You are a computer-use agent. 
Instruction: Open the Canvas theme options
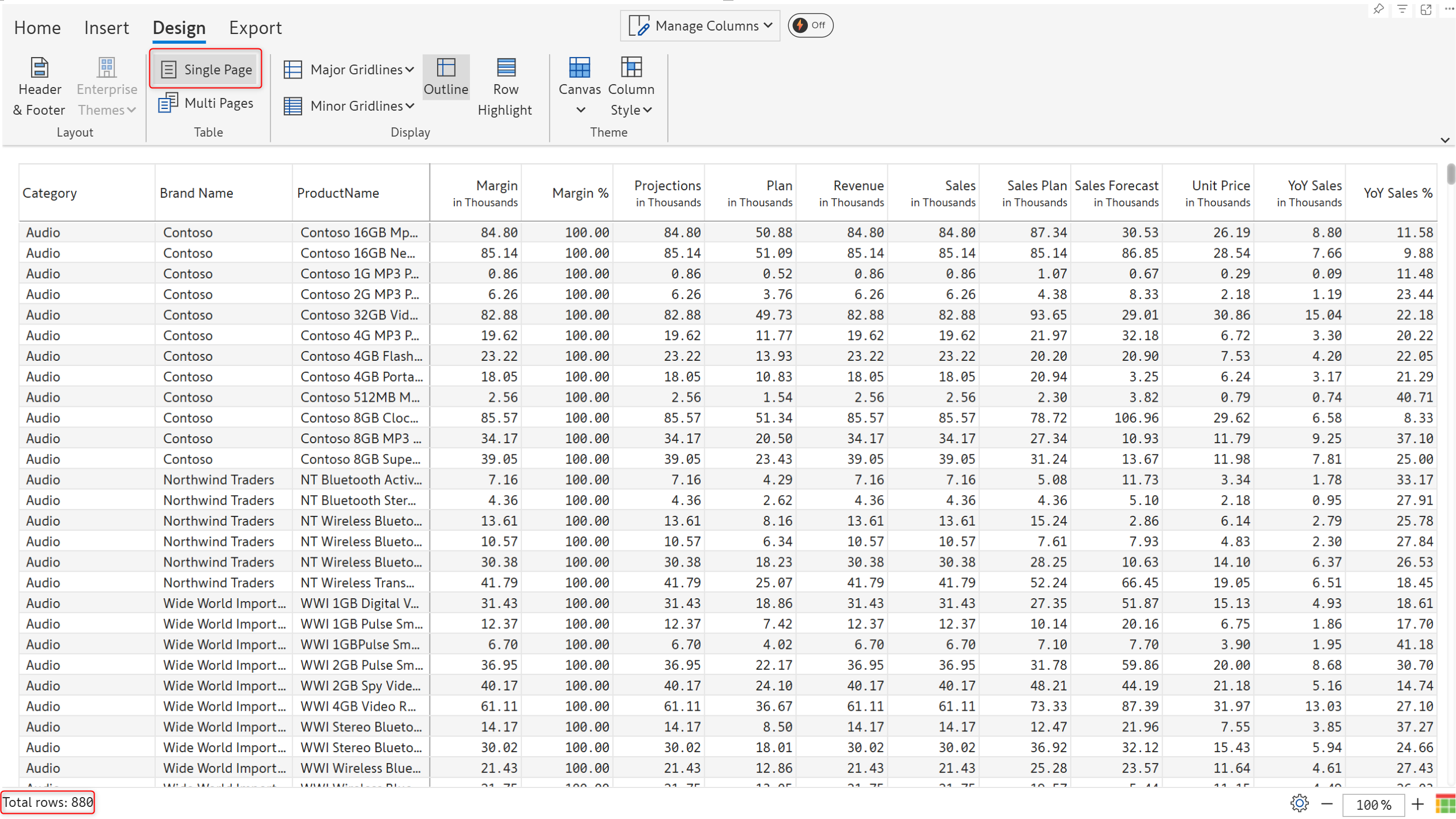pyautogui.click(x=579, y=86)
